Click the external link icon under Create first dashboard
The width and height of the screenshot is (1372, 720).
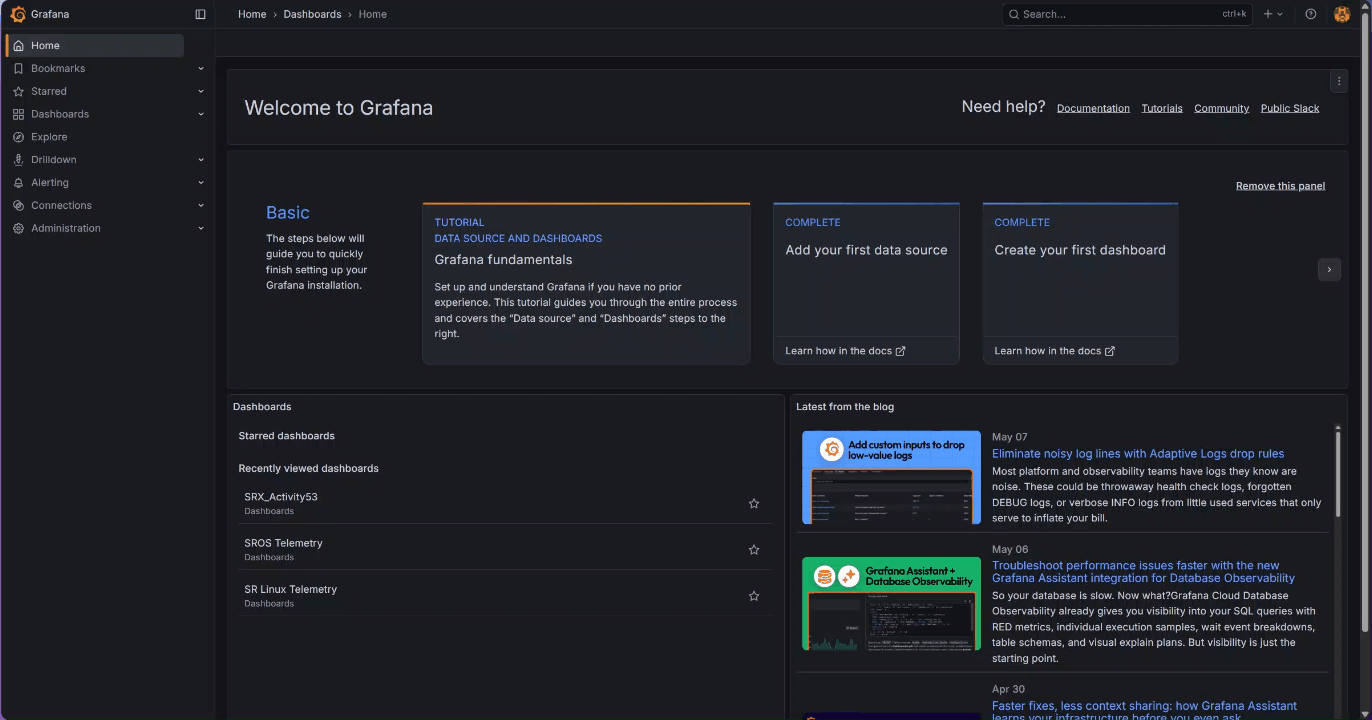(1110, 351)
